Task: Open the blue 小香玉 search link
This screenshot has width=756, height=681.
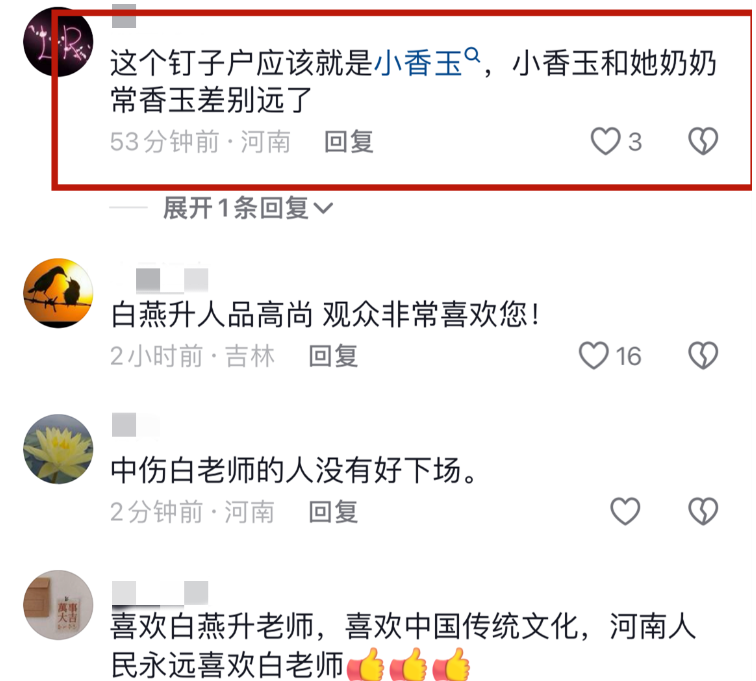Action: pyautogui.click(x=418, y=65)
